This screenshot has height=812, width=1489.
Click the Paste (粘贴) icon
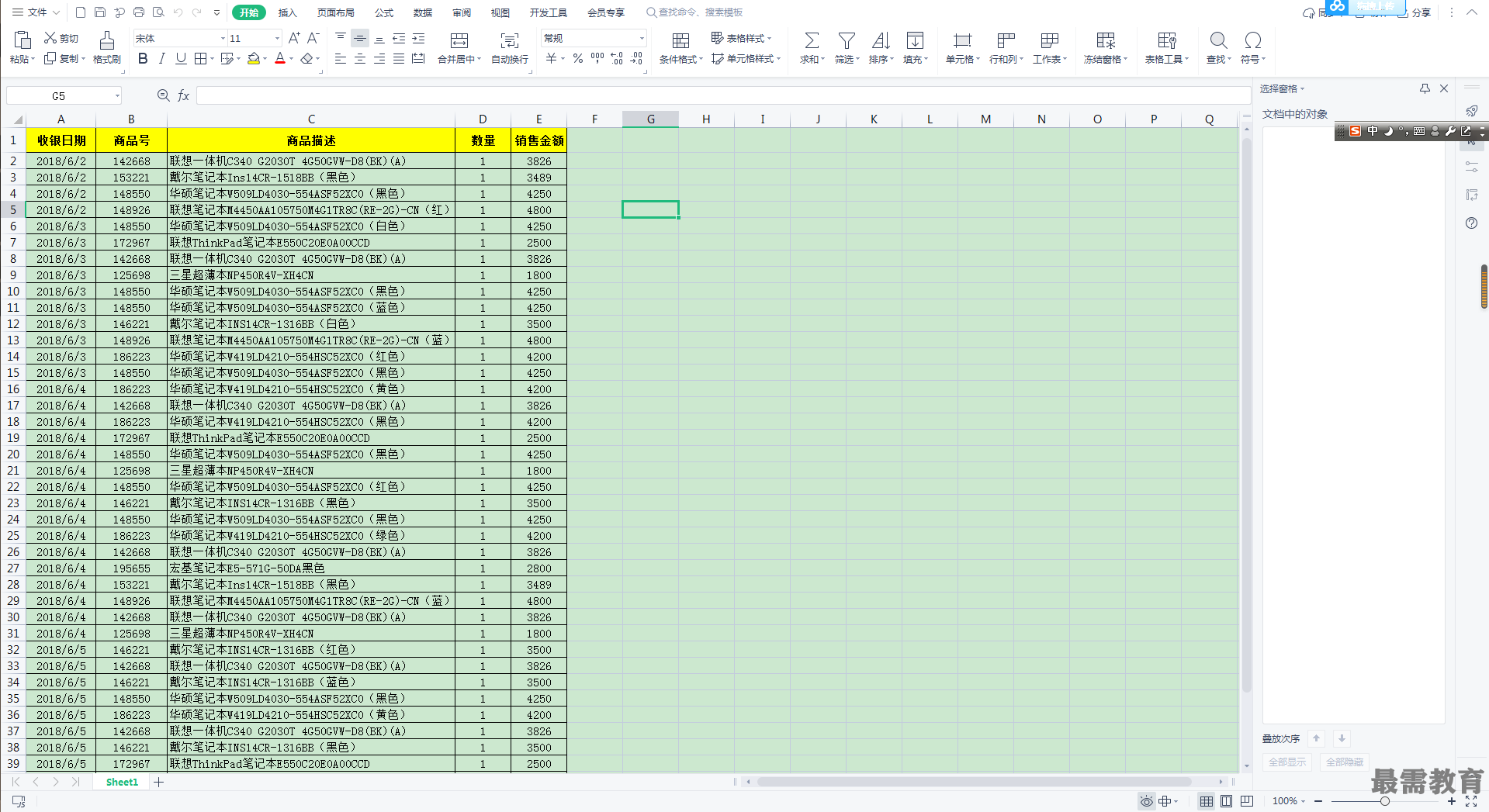click(23, 40)
